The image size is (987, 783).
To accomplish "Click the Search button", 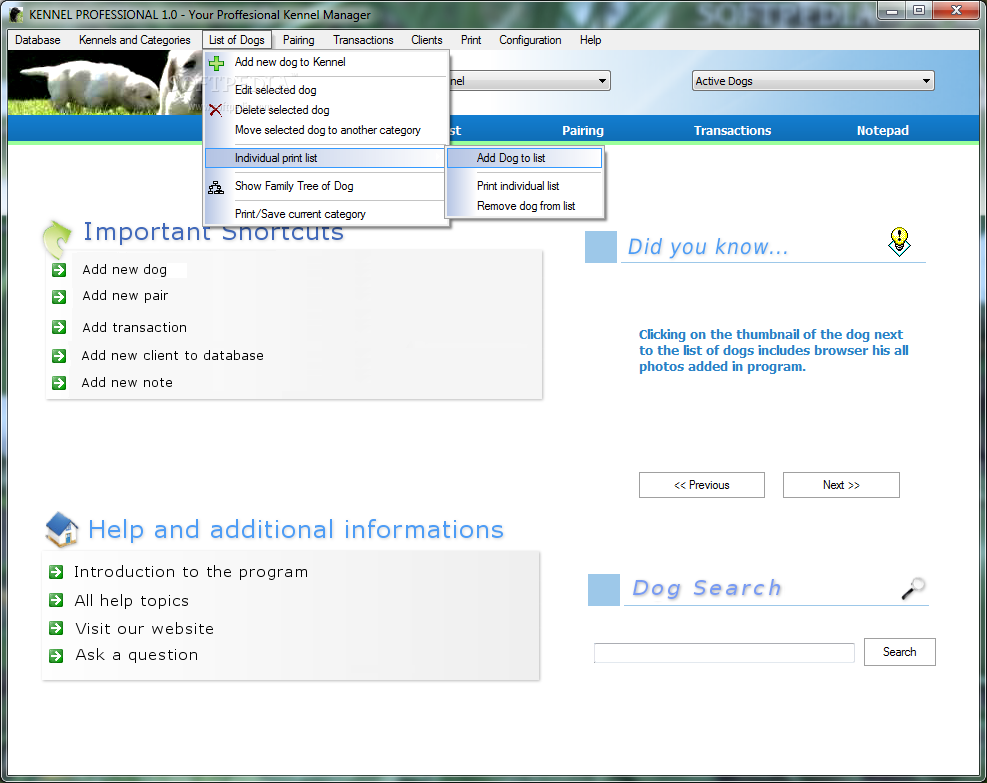I will tap(900, 652).
